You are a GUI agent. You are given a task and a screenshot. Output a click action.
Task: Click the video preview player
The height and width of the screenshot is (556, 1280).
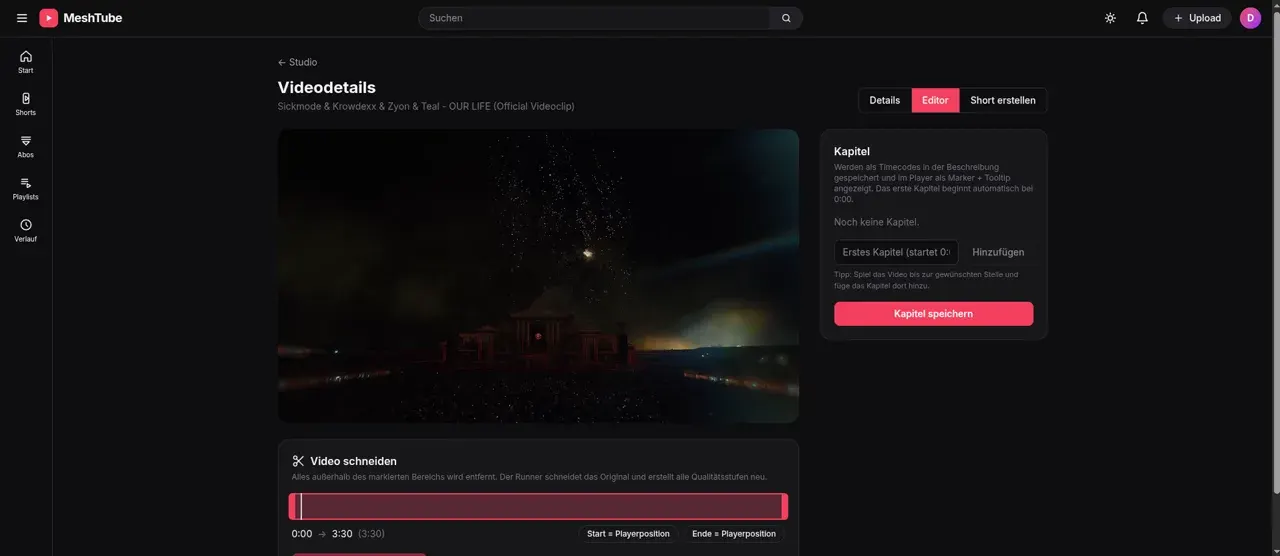click(538, 276)
